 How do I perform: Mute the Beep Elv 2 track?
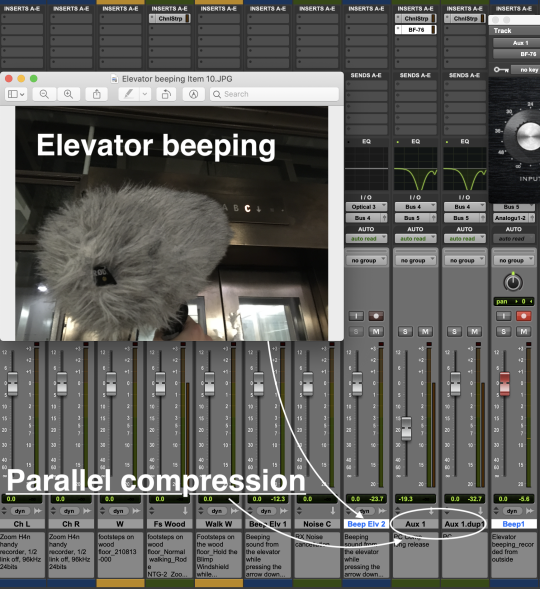pos(376,331)
